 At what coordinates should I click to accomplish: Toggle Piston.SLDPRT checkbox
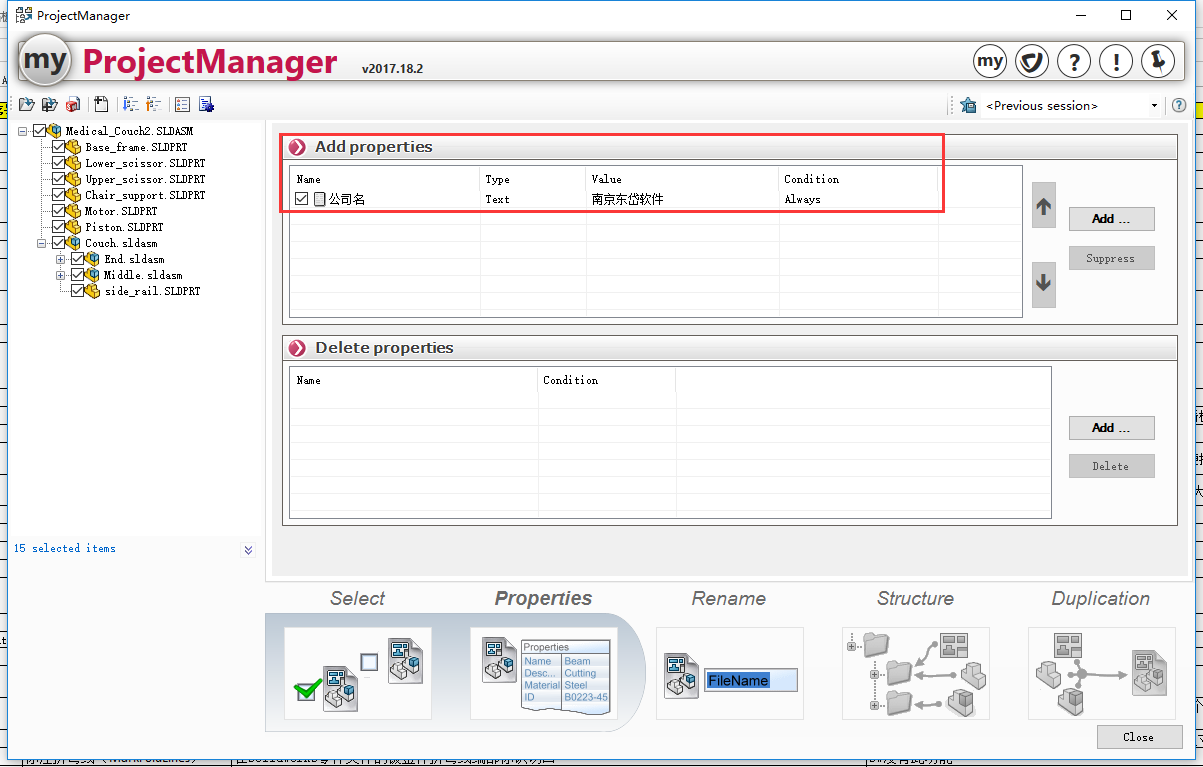tap(58, 227)
